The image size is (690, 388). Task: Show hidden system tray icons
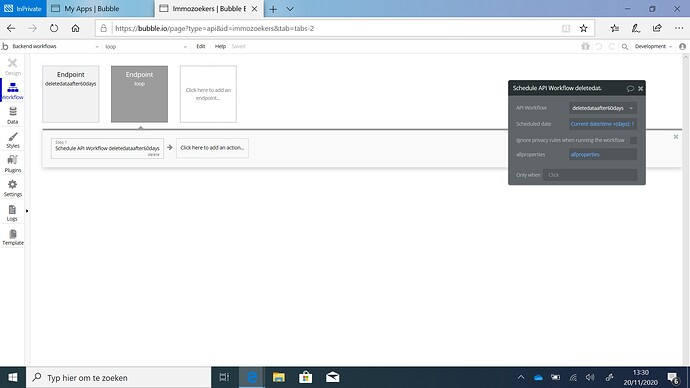[x=521, y=377]
